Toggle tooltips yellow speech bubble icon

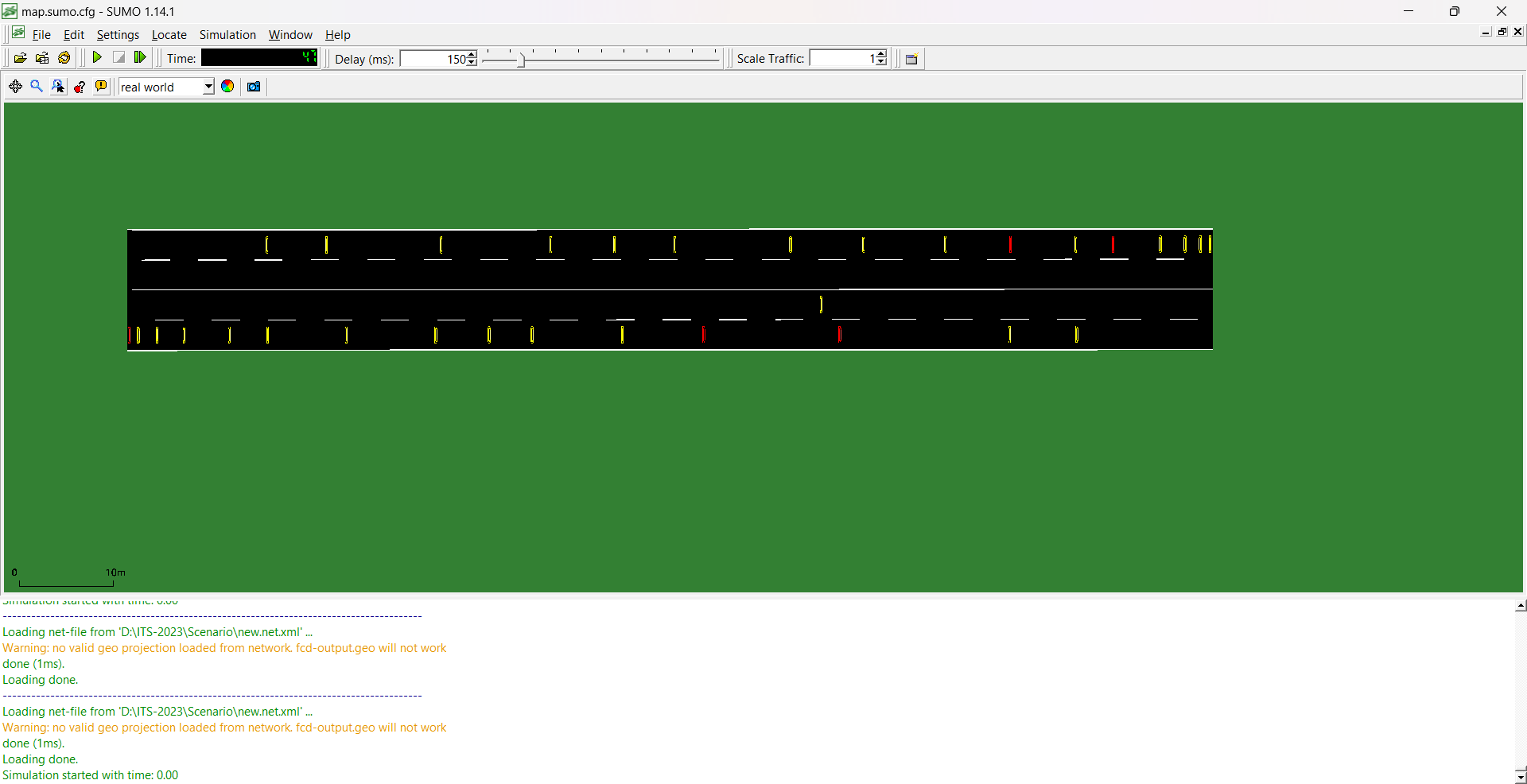pyautogui.click(x=101, y=87)
